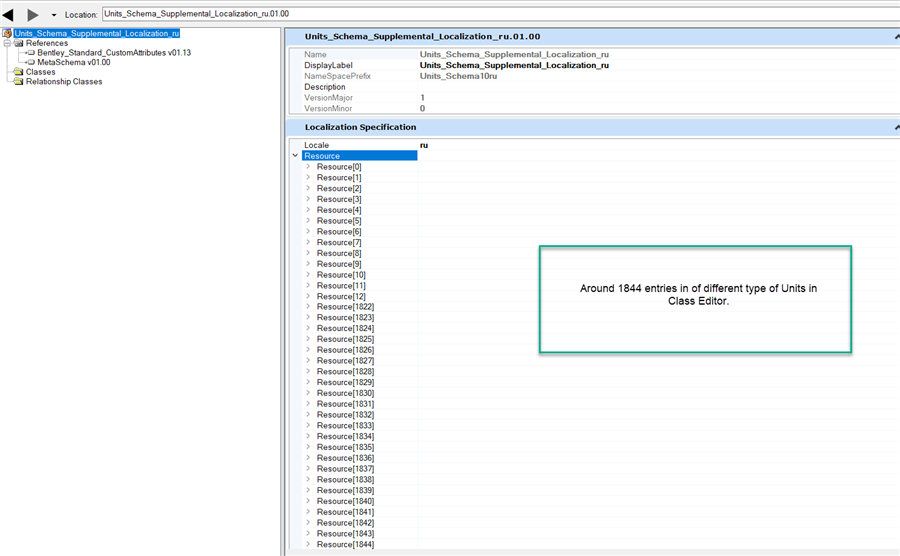The image size is (900, 556).
Task: Expand Resource[1844] entry
Action: click(x=308, y=545)
